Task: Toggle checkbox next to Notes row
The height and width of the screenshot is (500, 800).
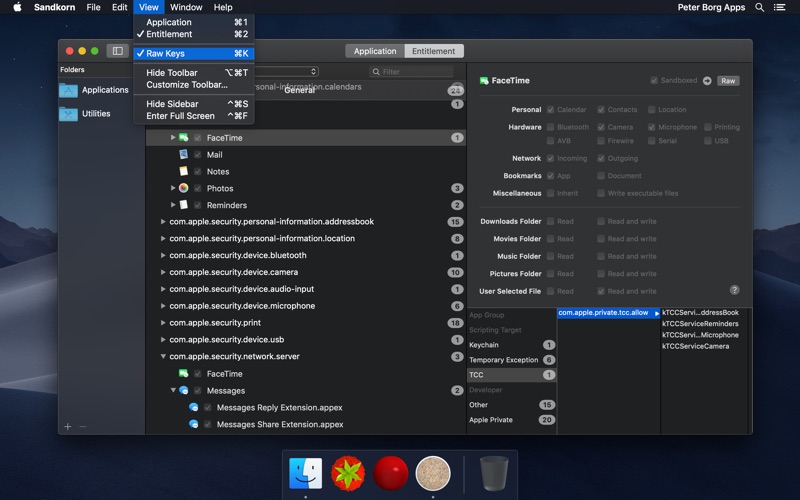Action: [197, 171]
